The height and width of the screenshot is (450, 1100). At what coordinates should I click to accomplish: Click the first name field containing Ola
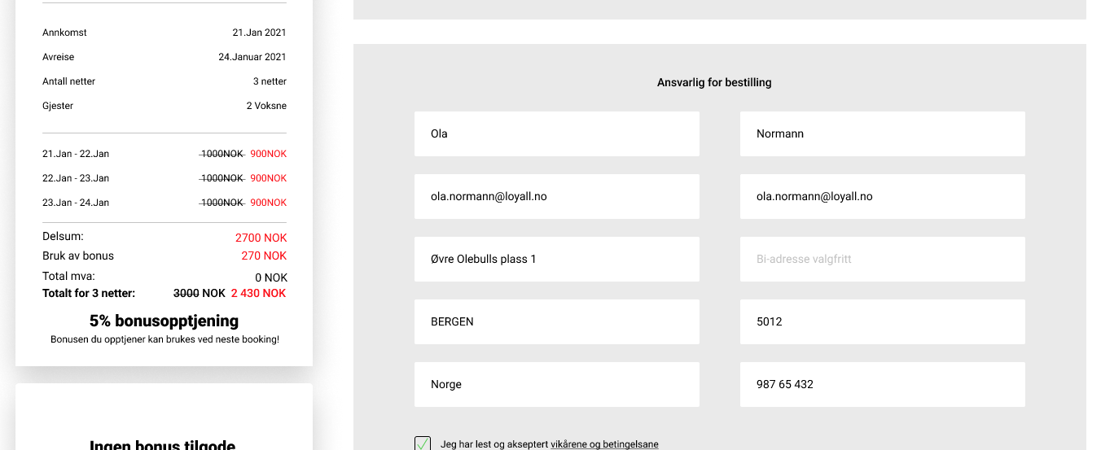tap(556, 134)
